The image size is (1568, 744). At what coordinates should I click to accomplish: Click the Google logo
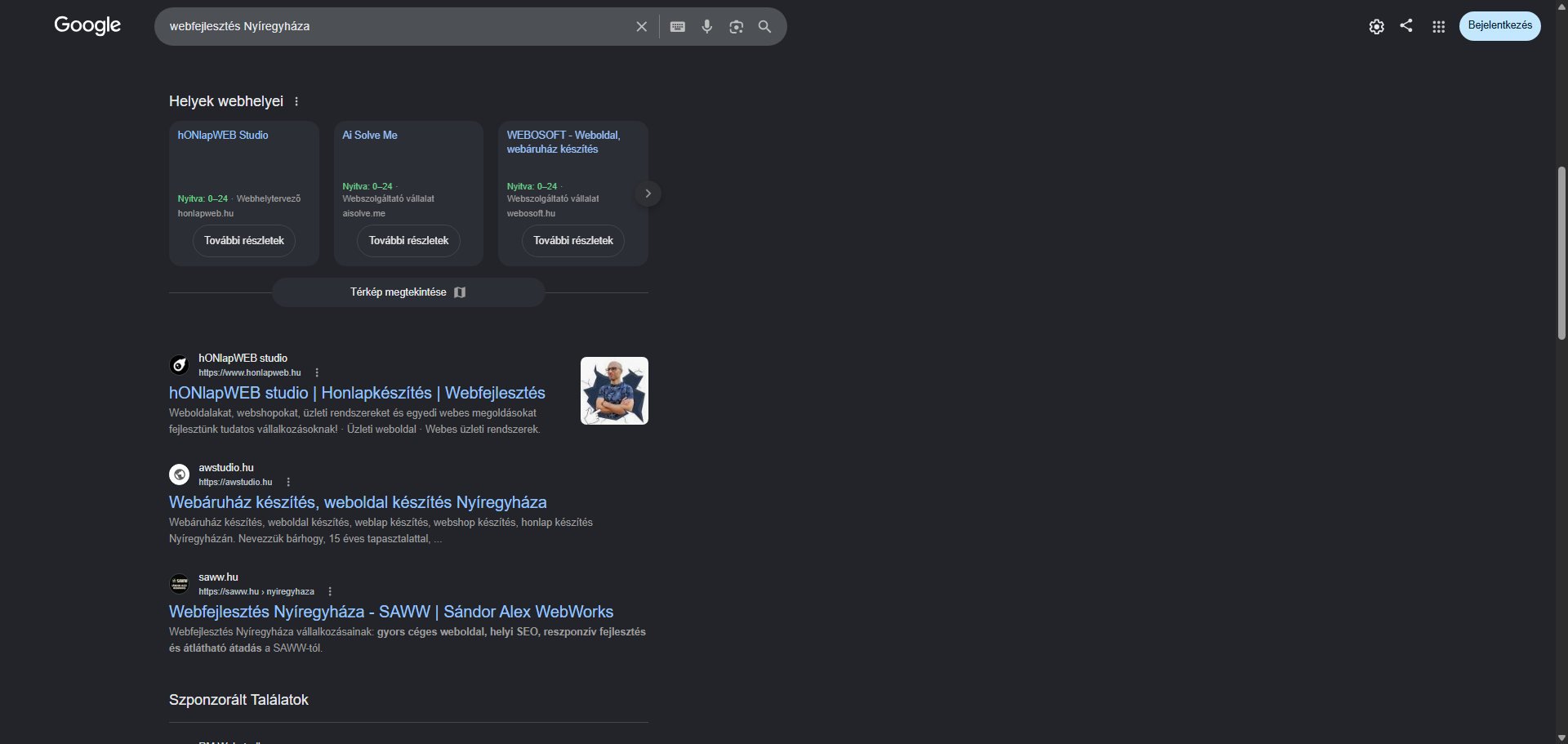(87, 25)
